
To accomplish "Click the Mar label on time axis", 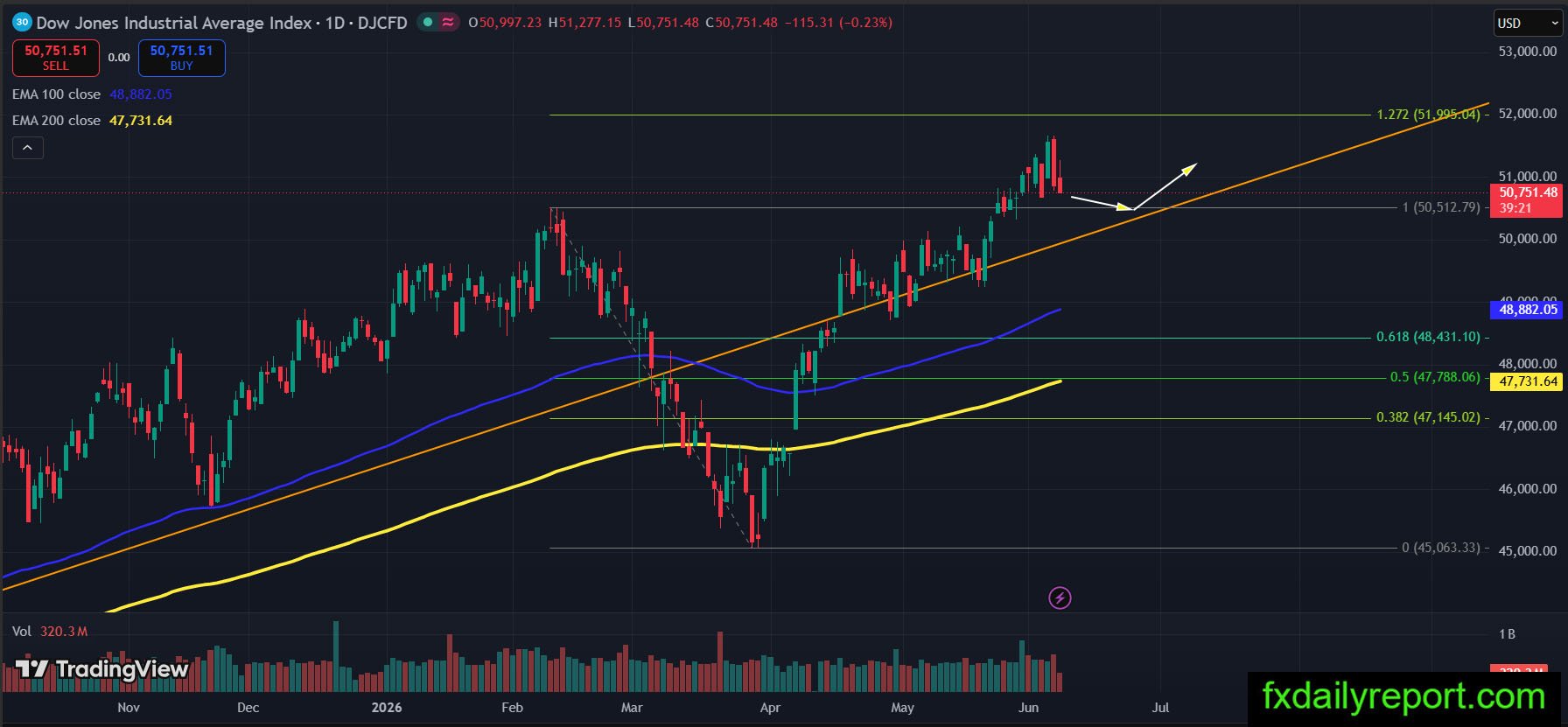I will point(632,708).
